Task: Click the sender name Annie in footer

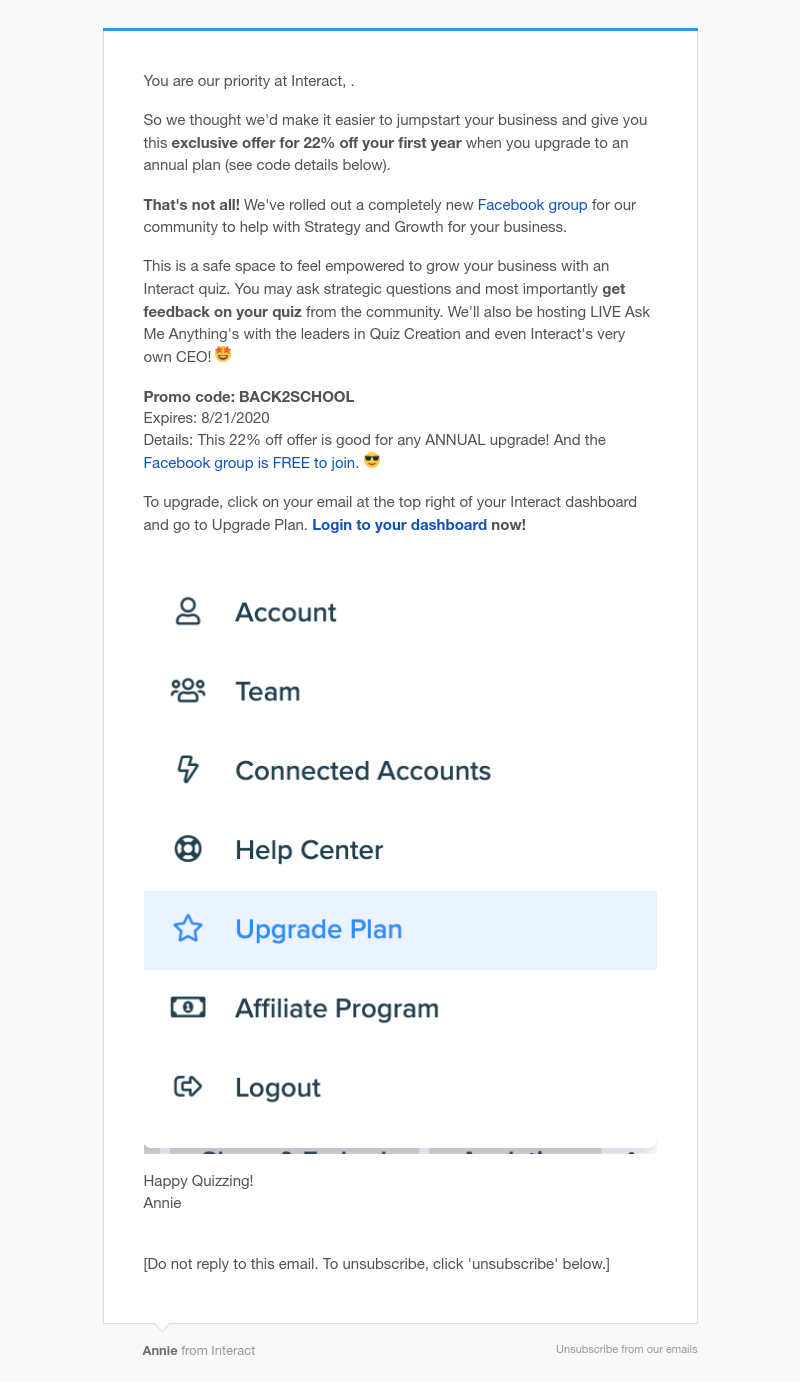Action: pos(160,1350)
